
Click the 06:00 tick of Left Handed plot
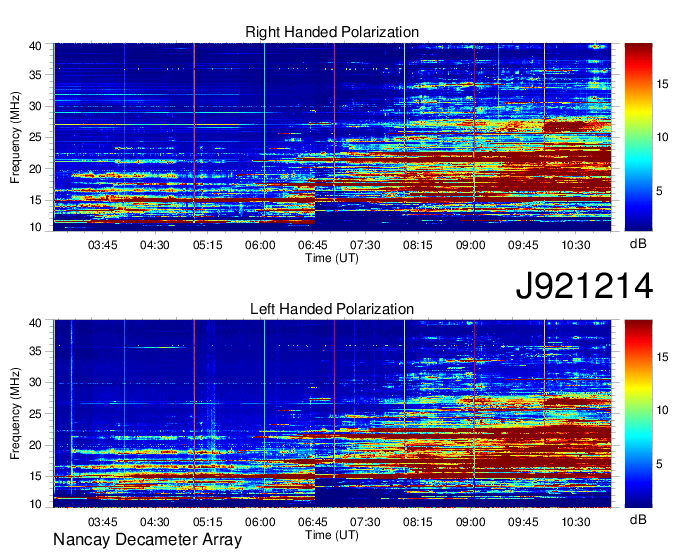(x=260, y=522)
